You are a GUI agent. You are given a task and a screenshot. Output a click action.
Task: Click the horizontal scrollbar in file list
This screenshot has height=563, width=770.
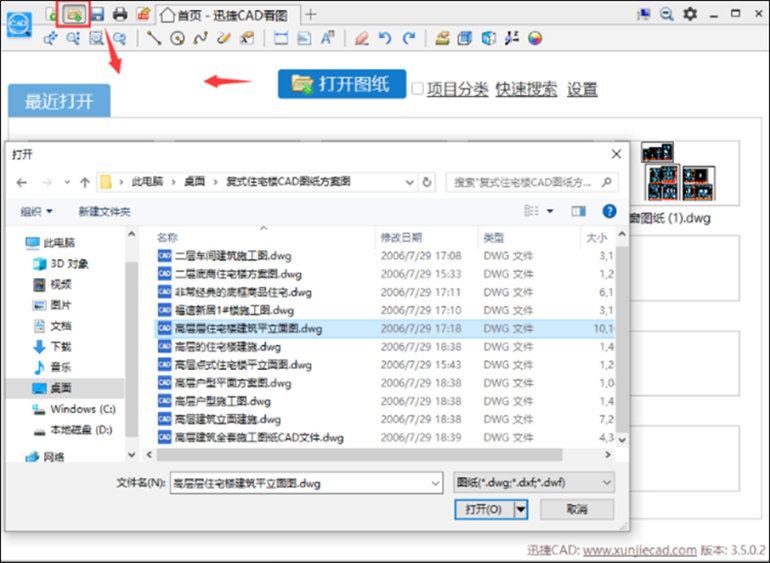[359, 455]
